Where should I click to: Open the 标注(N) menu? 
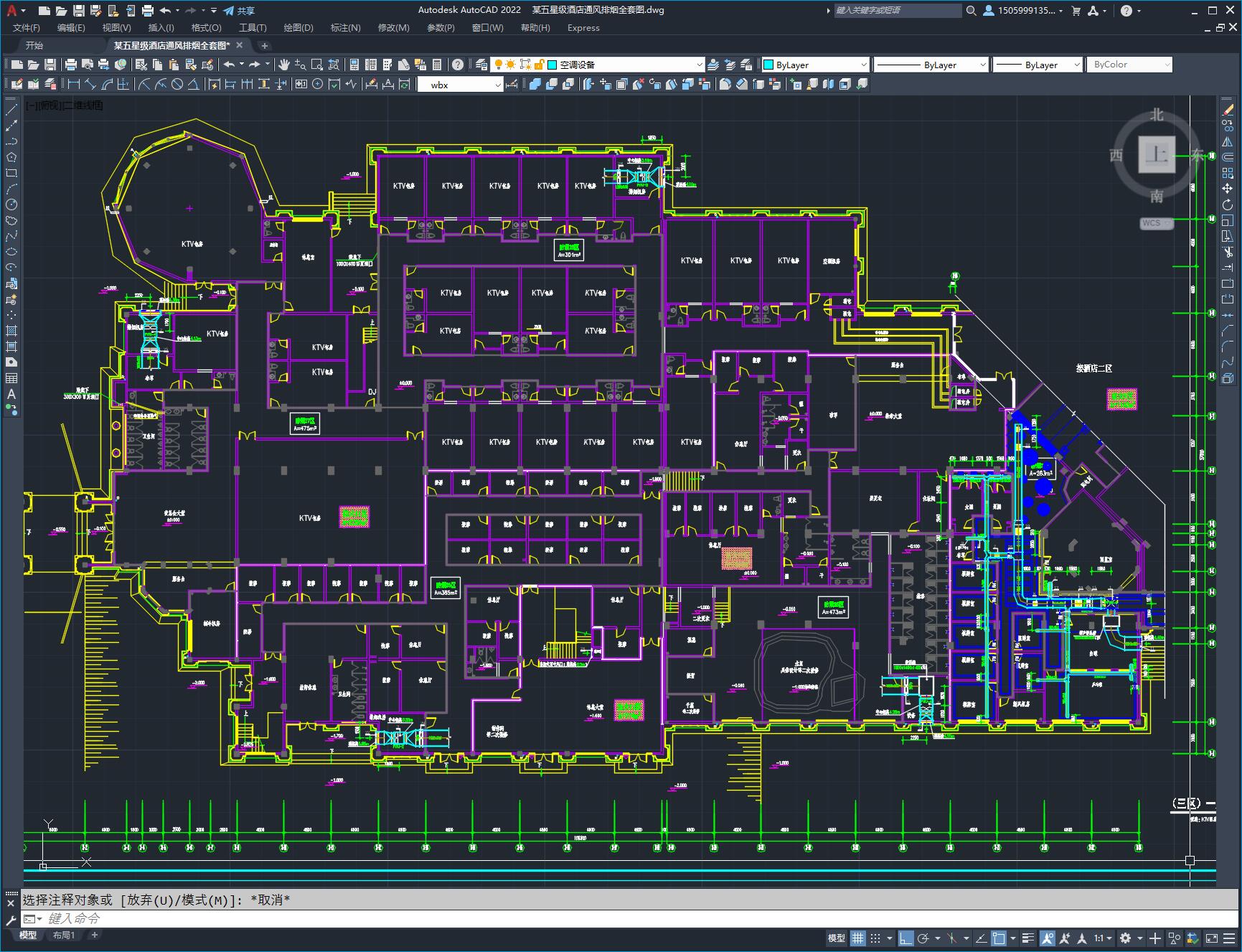(345, 28)
